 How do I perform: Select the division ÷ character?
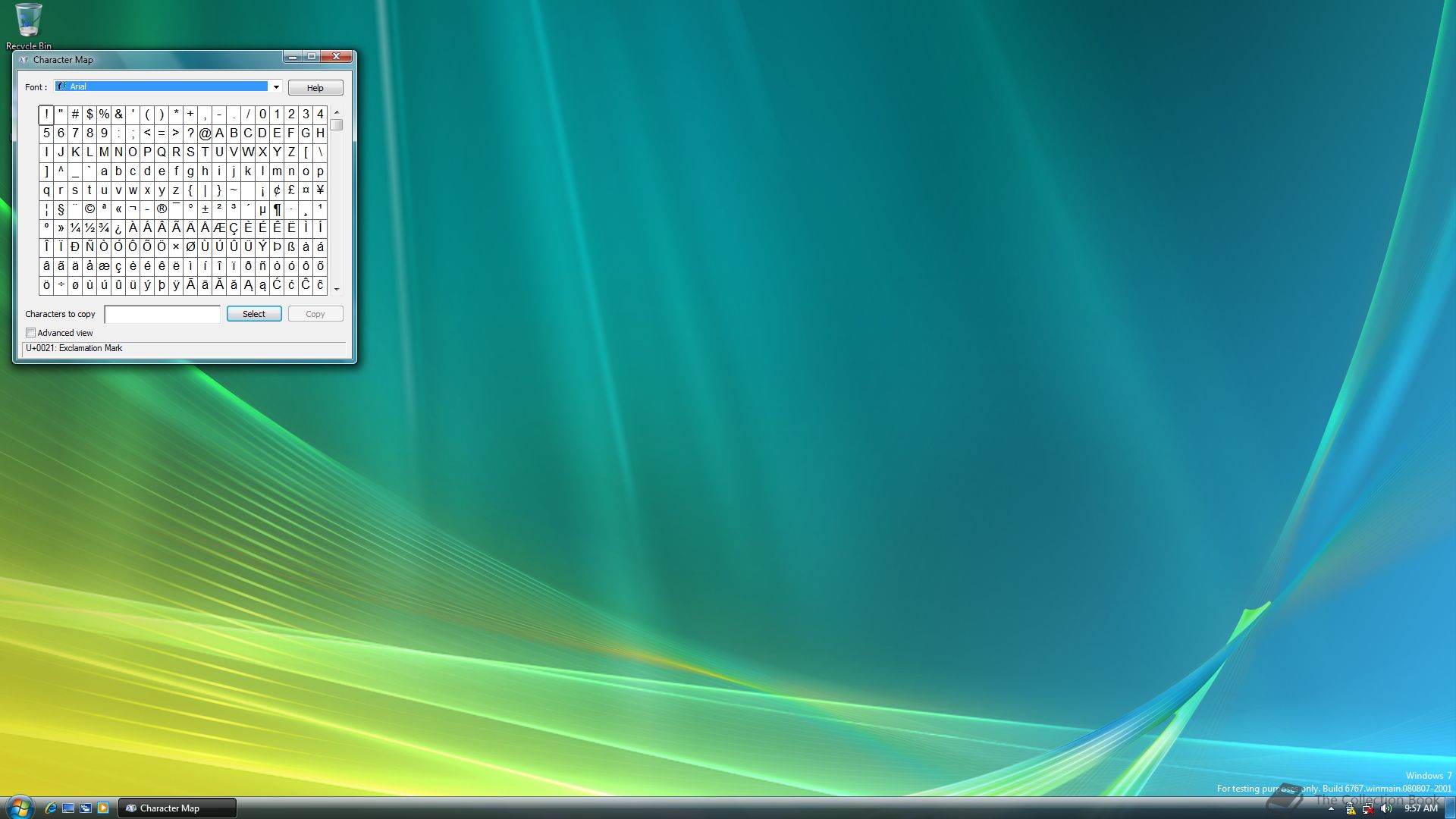tap(61, 285)
